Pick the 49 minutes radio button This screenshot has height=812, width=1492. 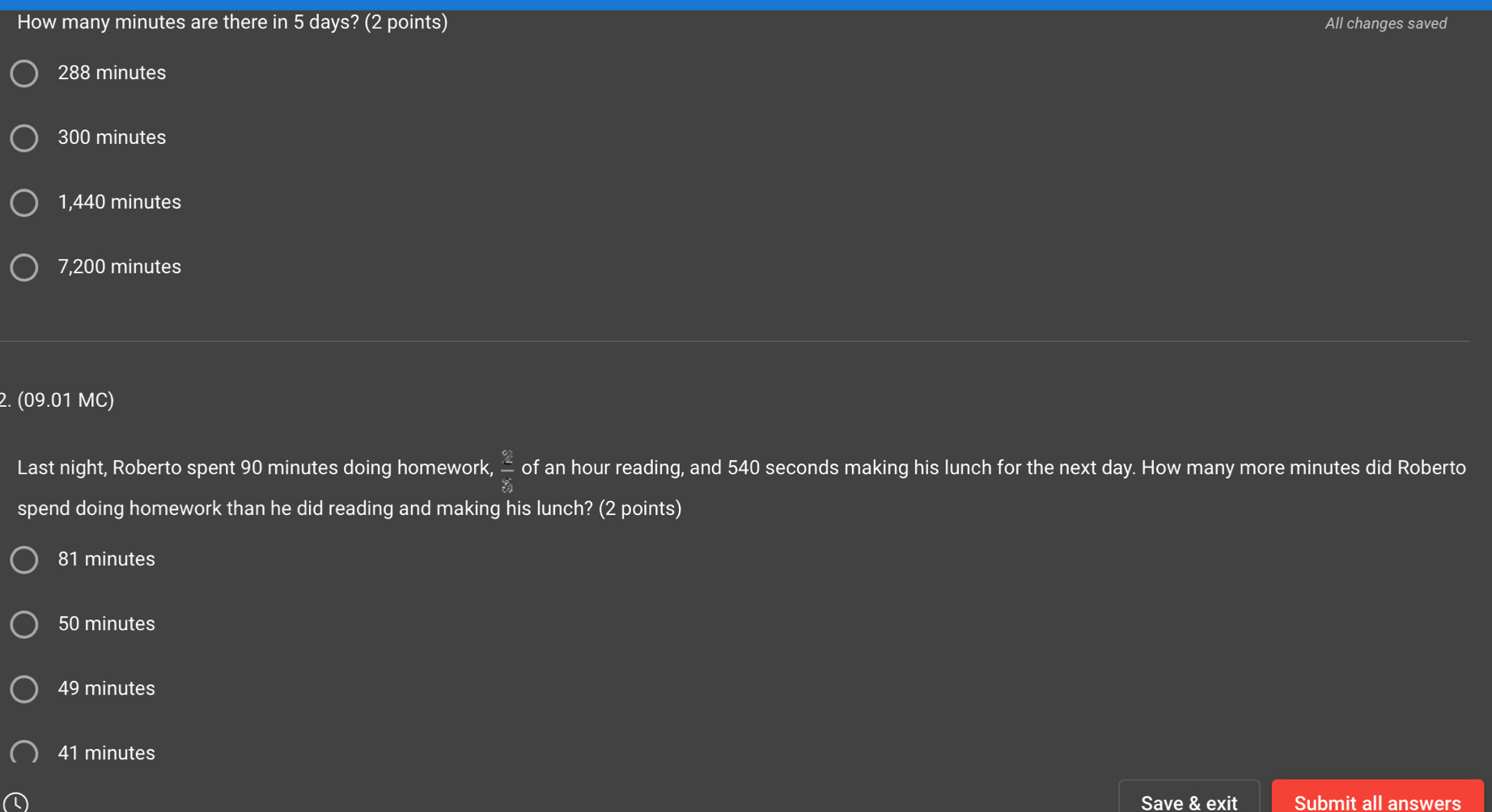[x=24, y=689]
